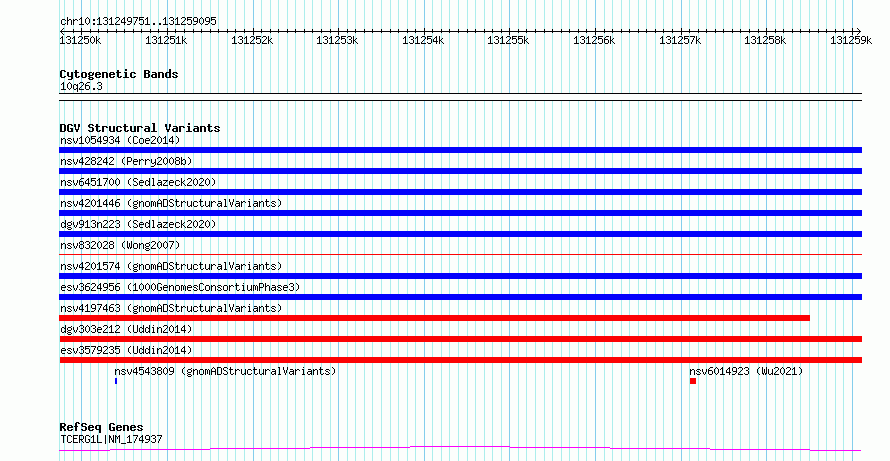Click the 131259k ruler tick label

[851, 40]
